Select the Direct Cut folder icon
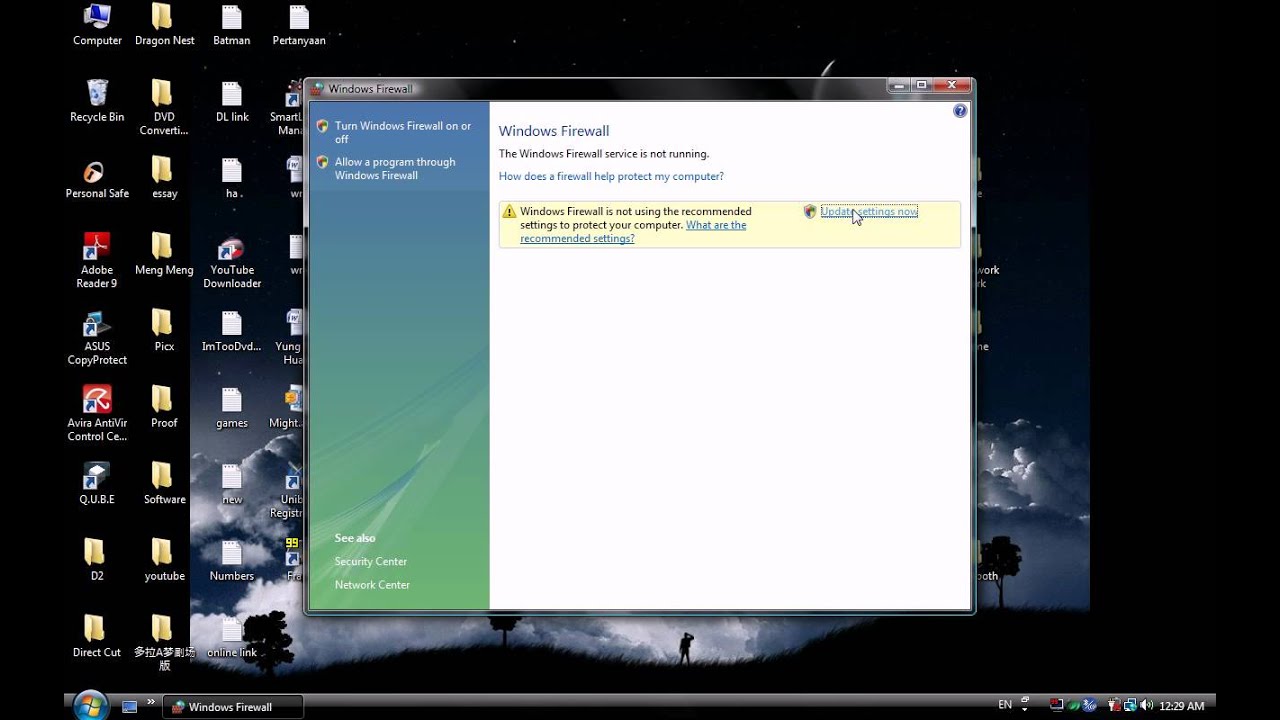Viewport: 1280px width, 720px height. click(97, 637)
